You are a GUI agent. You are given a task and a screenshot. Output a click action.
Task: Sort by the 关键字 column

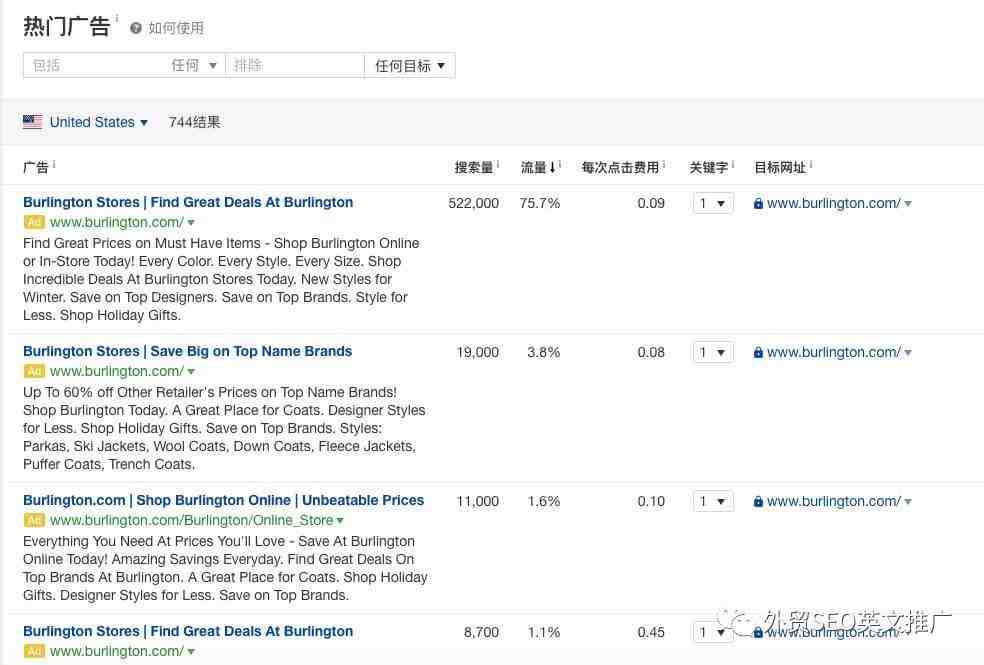pyautogui.click(x=709, y=168)
